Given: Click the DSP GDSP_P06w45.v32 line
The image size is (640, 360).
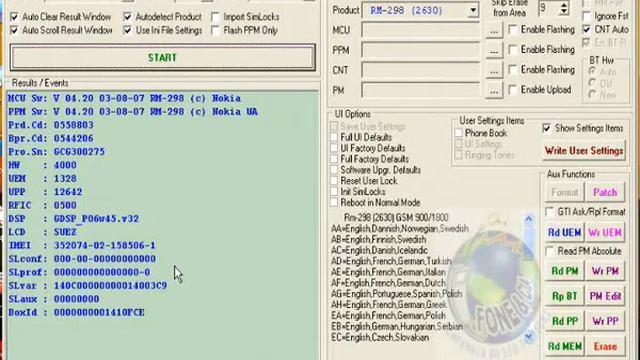Looking at the screenshot, I should [73, 219].
